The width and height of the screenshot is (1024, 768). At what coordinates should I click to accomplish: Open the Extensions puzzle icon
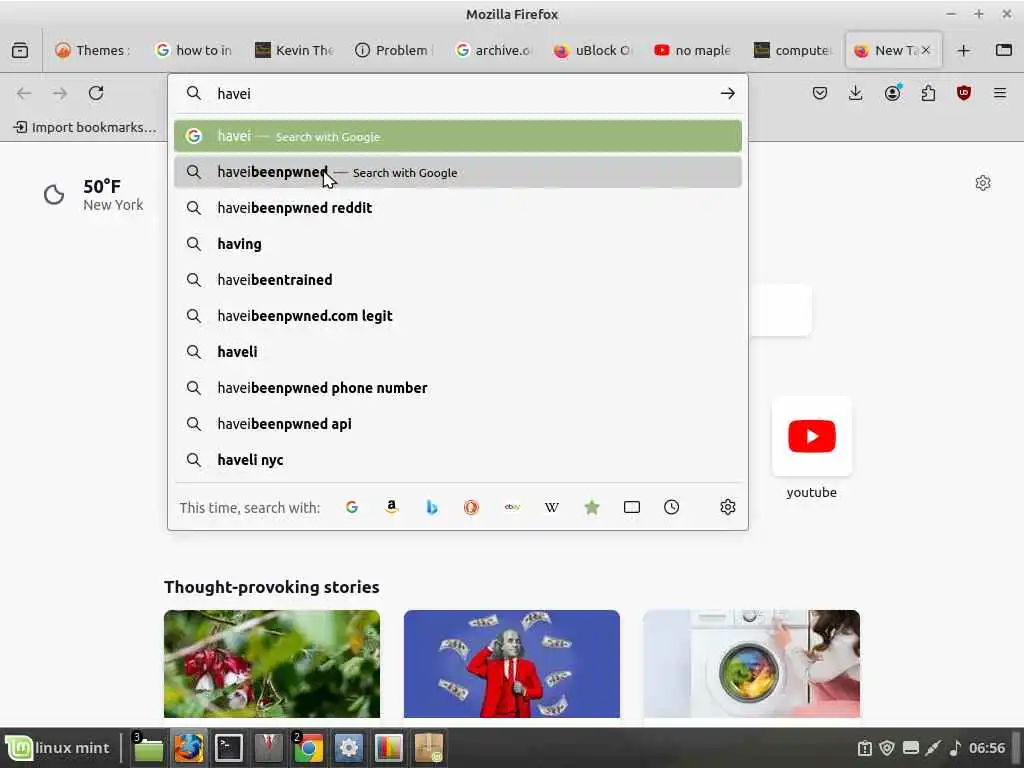coord(928,93)
